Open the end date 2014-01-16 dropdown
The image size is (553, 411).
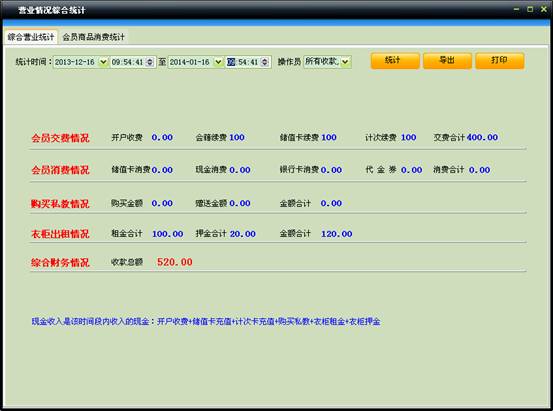pyautogui.click(x=218, y=62)
